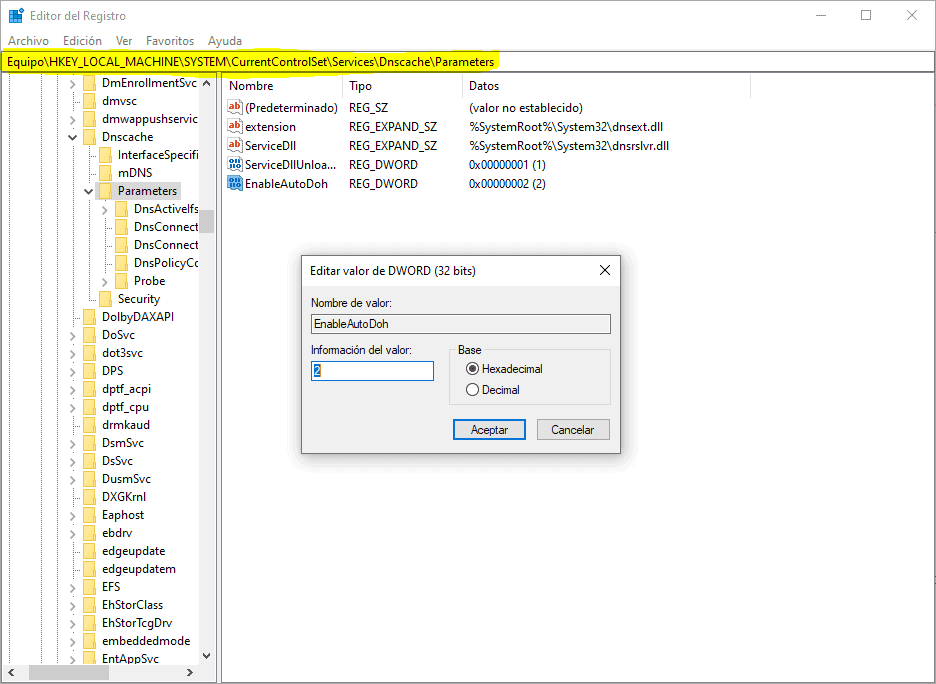The image size is (936, 684).
Task: Click the Dnscache folder icon
Action: [90, 137]
